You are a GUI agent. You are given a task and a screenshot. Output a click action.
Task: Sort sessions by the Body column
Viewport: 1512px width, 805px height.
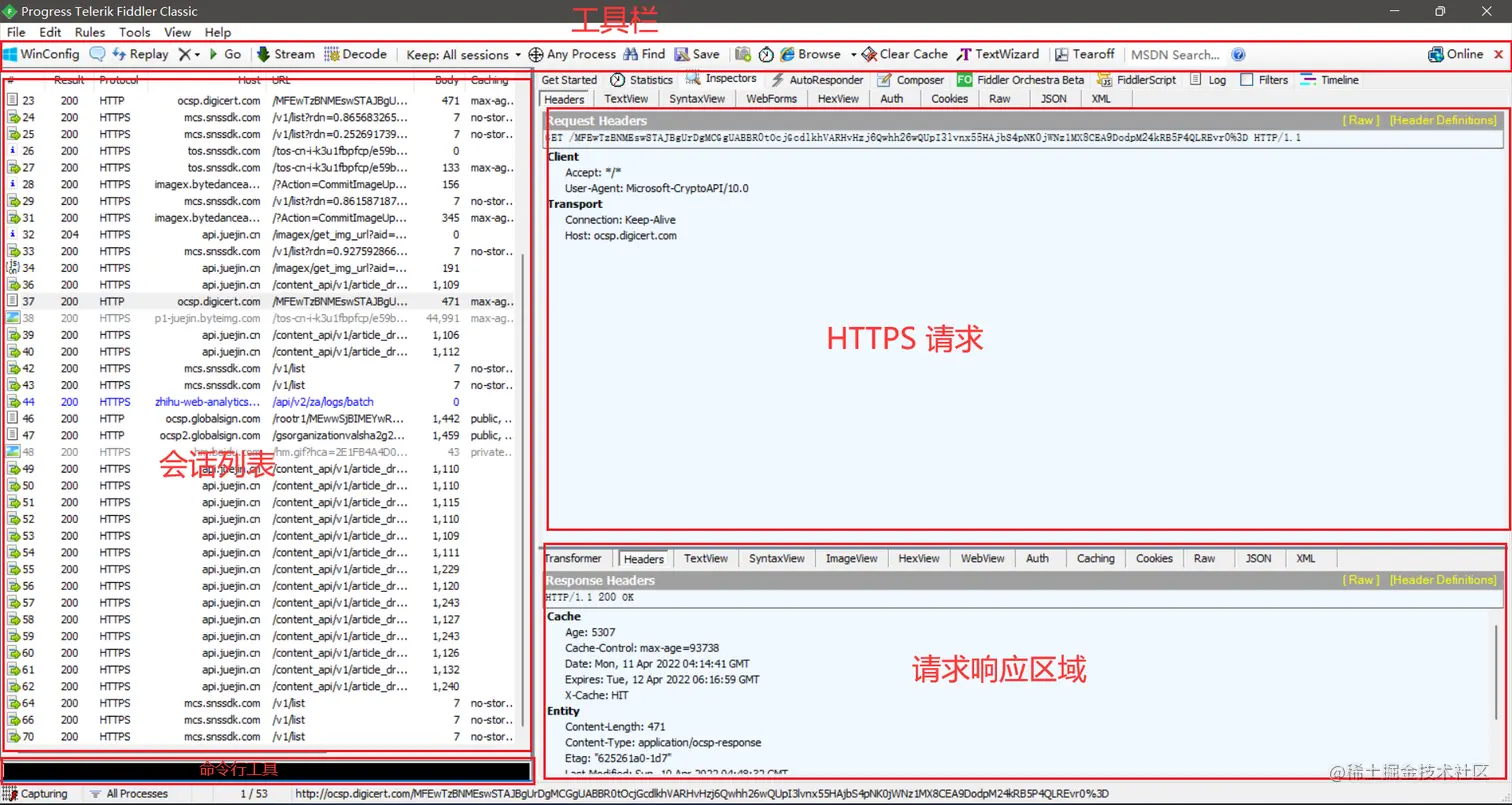[448, 80]
